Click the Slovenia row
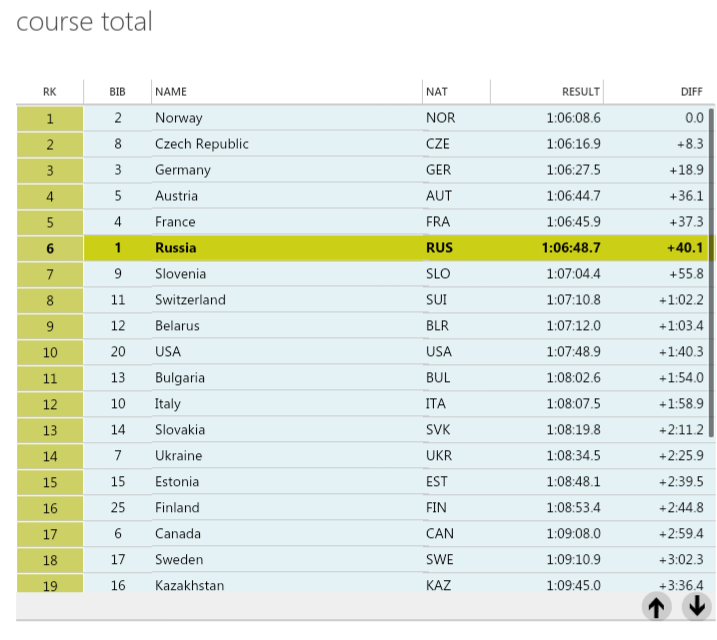The width and height of the screenshot is (717, 640). 364,274
